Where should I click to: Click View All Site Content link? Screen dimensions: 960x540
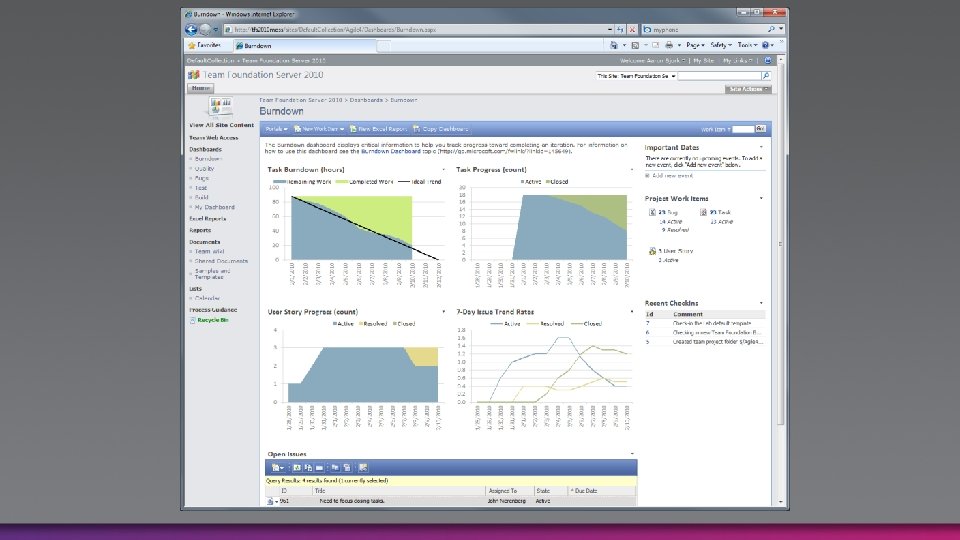point(221,125)
